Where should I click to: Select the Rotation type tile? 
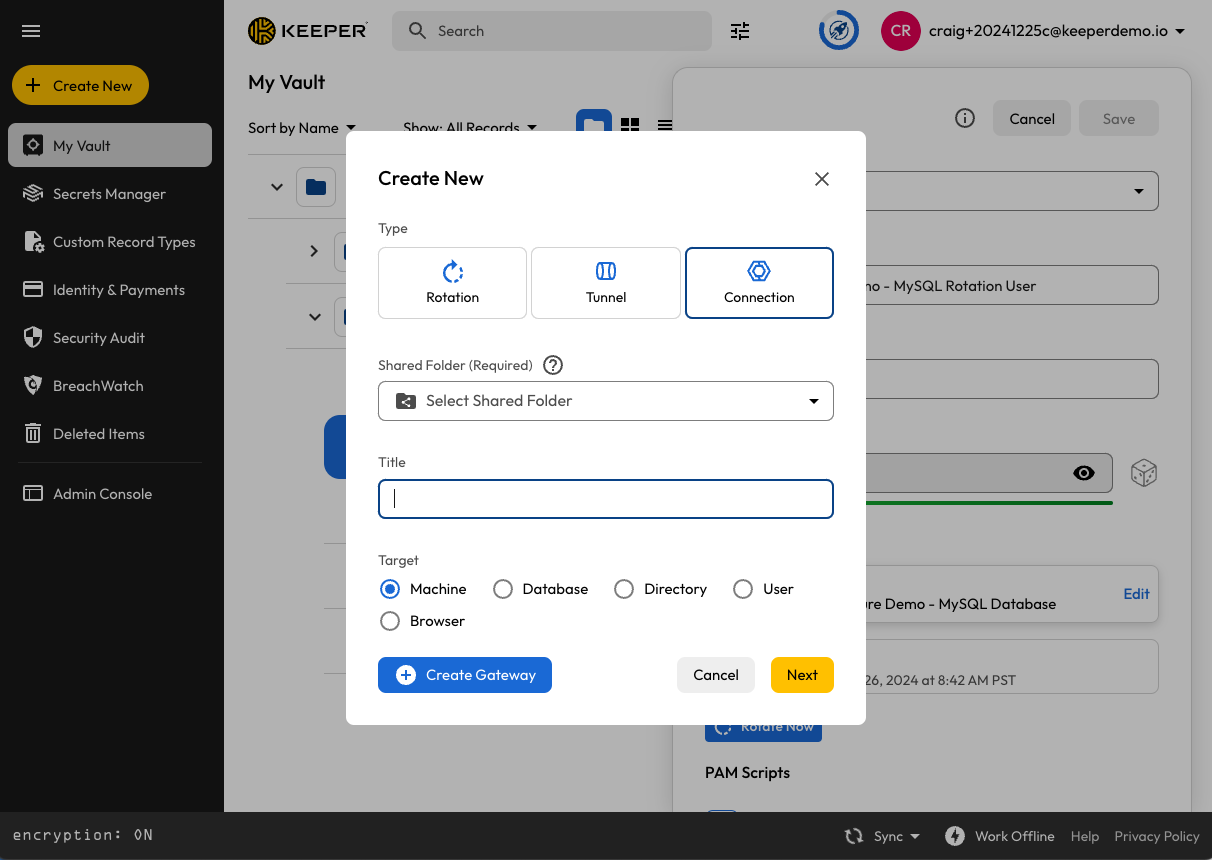(452, 283)
